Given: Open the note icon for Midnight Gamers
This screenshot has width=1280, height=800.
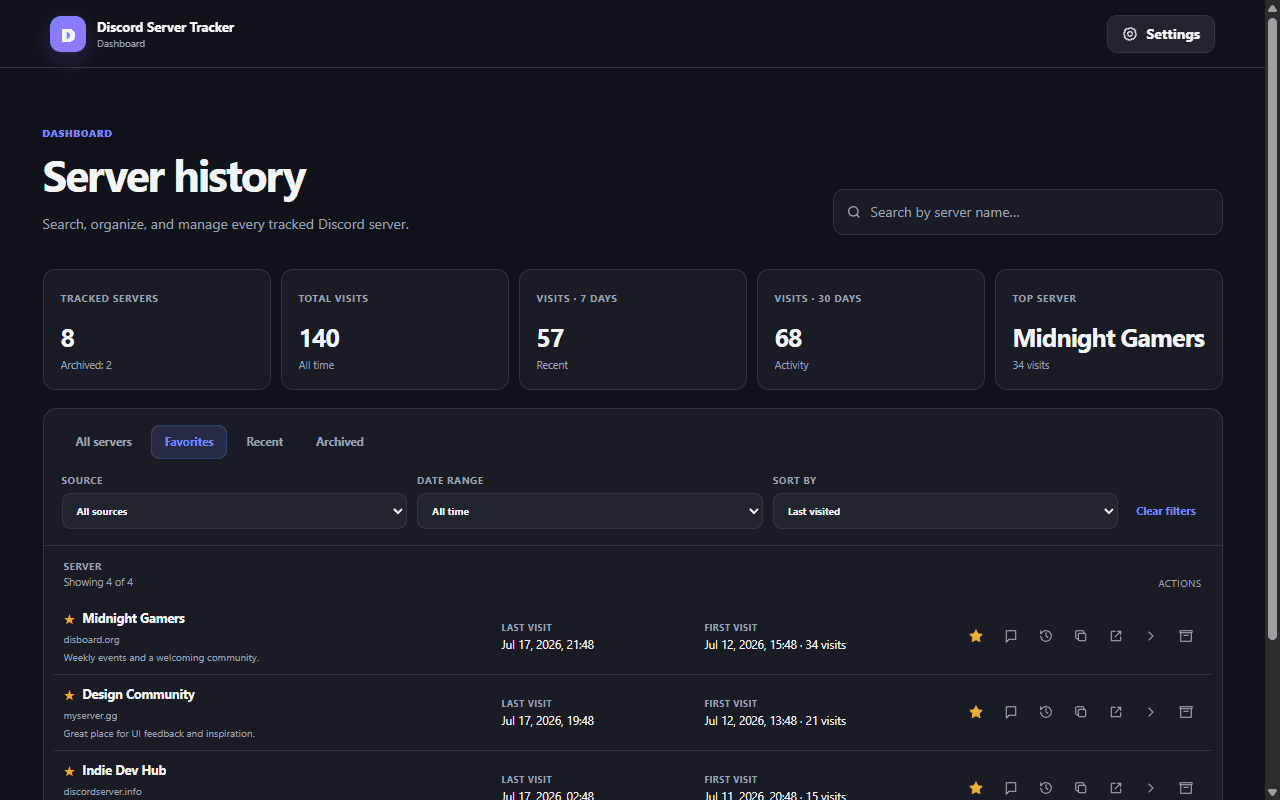Looking at the screenshot, I should (x=1011, y=636).
